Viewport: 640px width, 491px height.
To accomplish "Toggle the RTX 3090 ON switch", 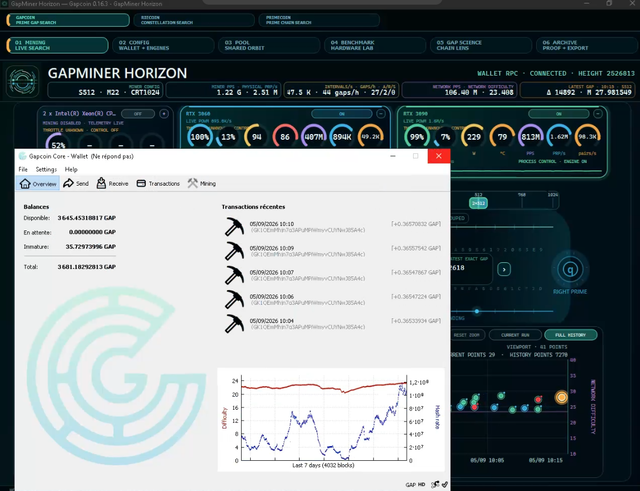I will [x=559, y=114].
